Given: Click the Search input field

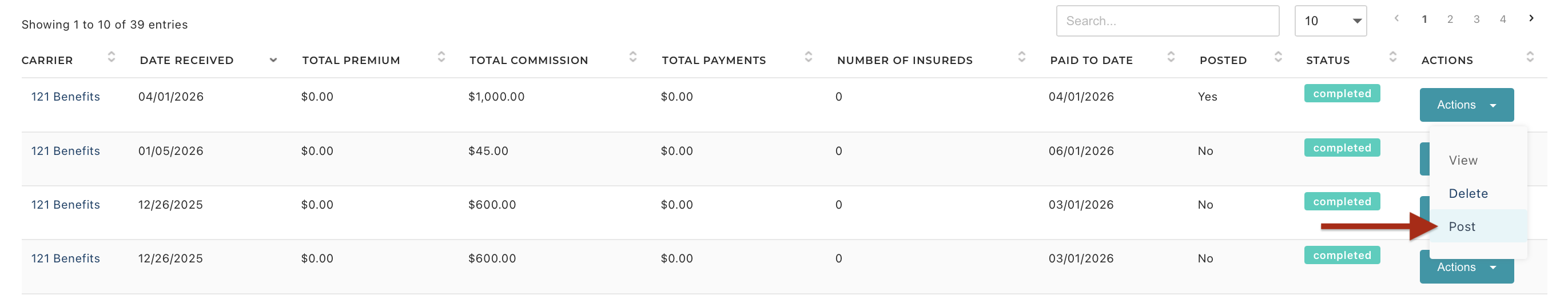Looking at the screenshot, I should pos(1167,21).
